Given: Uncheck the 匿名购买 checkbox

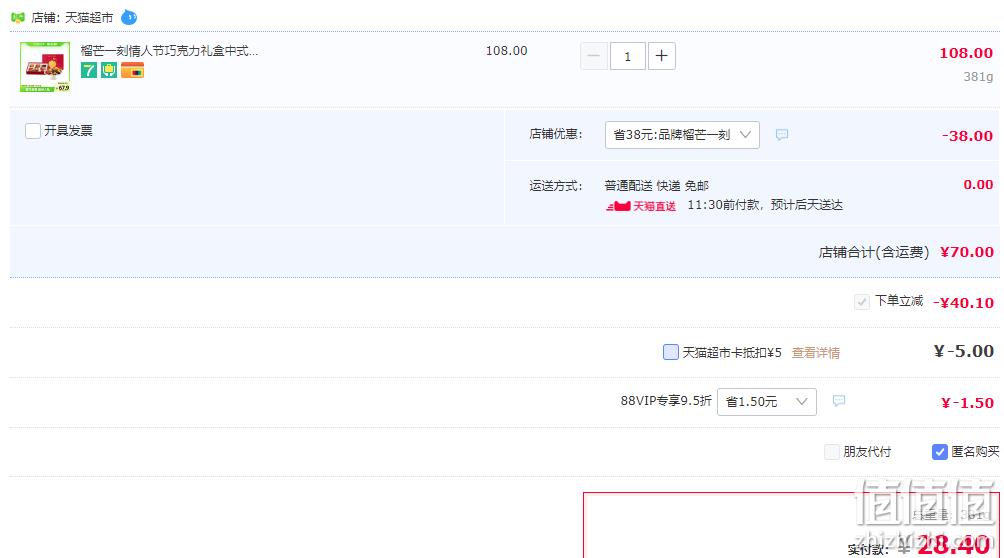Looking at the screenshot, I should 939,452.
